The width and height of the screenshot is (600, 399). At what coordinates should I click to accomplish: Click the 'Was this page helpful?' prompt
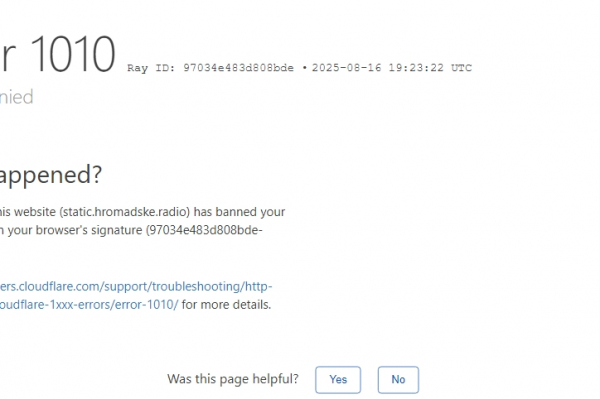pyautogui.click(x=233, y=379)
